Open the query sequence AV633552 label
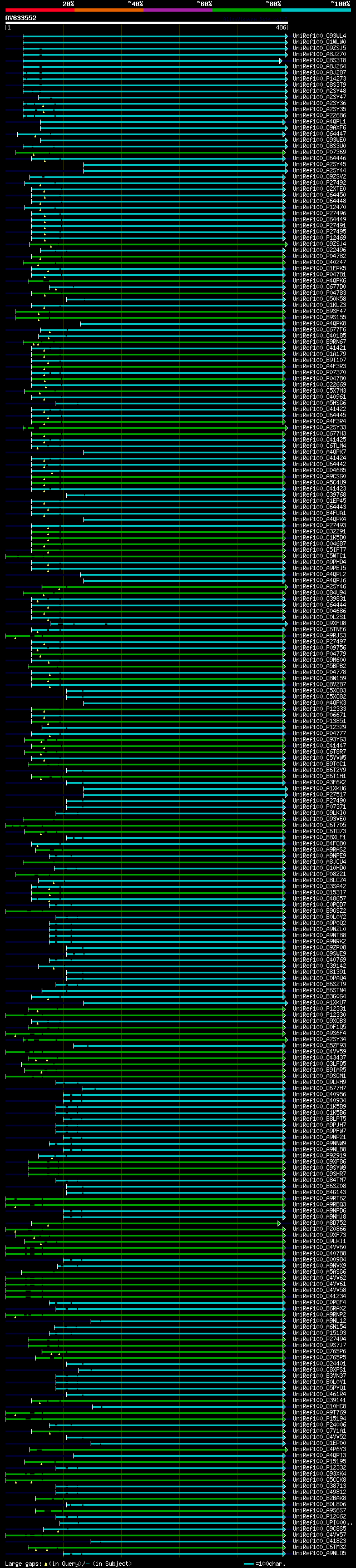 [21, 18]
